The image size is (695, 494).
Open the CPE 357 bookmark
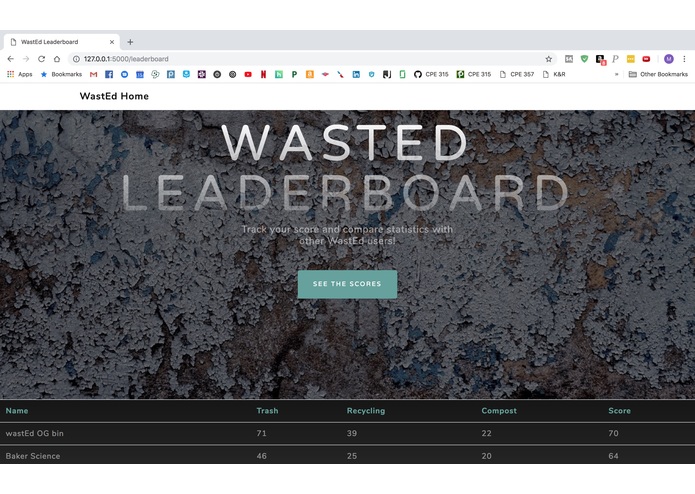click(517, 74)
